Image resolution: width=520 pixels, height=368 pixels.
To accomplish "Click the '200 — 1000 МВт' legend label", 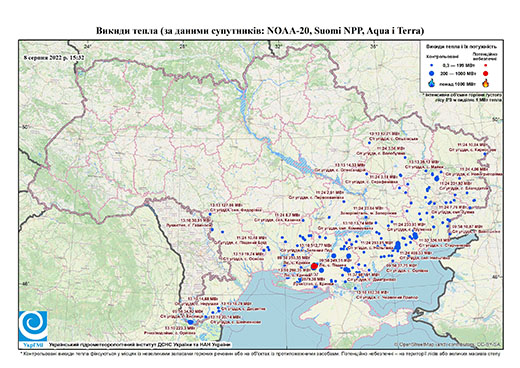I will tap(457, 73).
